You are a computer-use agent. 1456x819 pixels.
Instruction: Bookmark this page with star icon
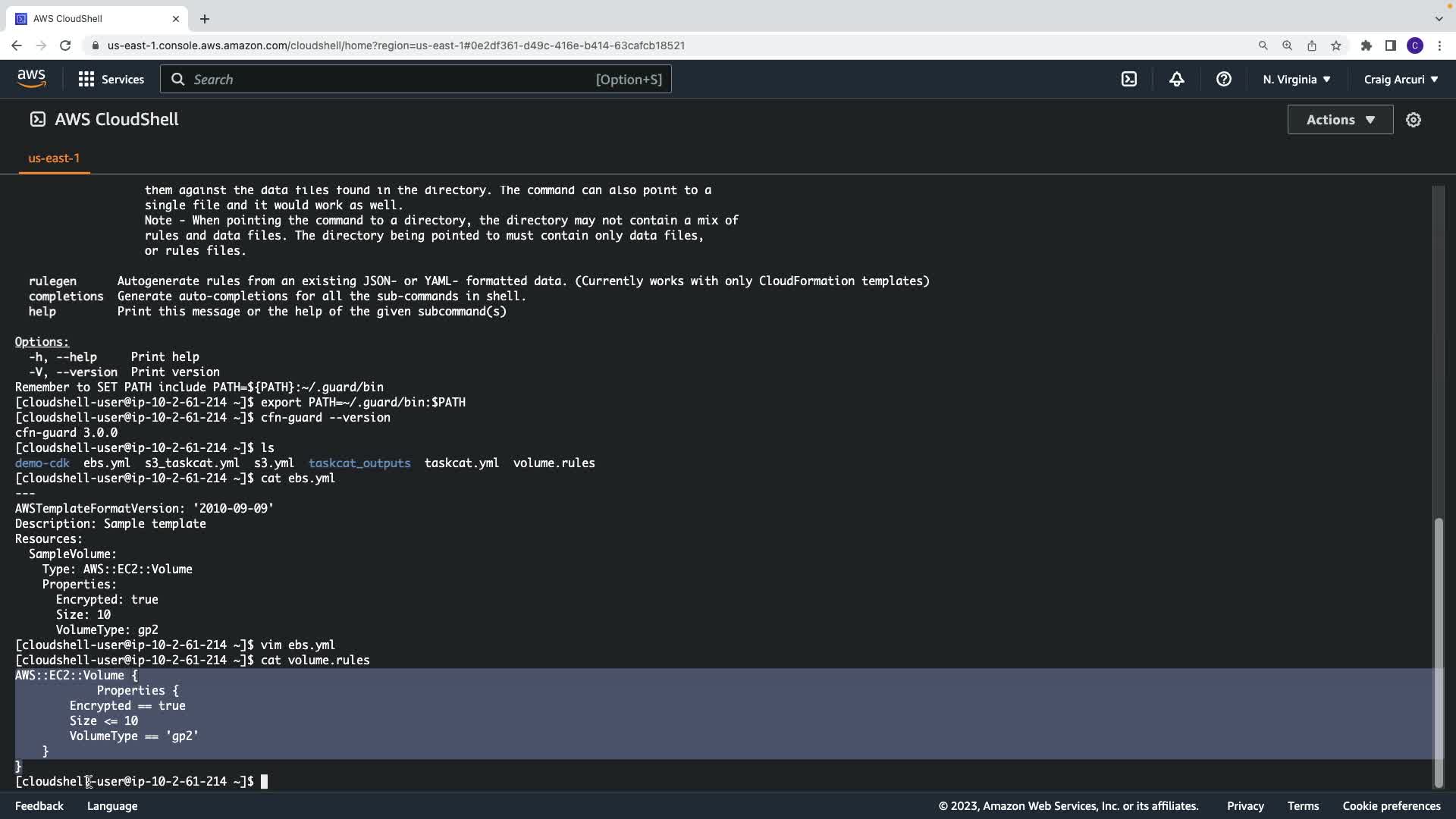click(x=1336, y=45)
